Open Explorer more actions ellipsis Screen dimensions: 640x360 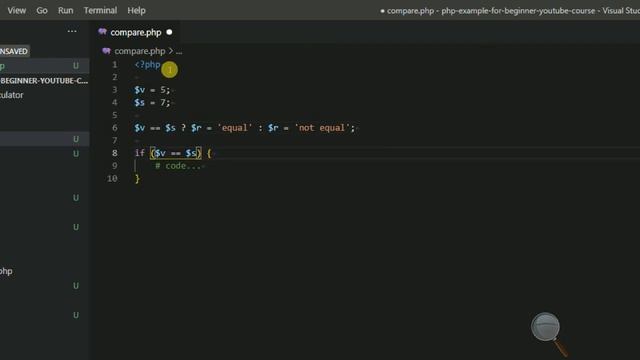(x=72, y=31)
